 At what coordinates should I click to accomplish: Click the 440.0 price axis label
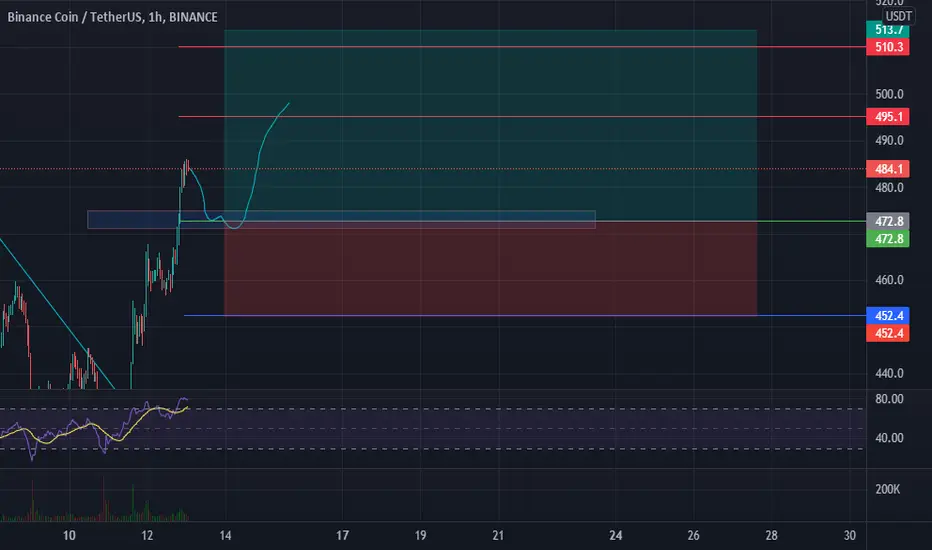click(889, 373)
